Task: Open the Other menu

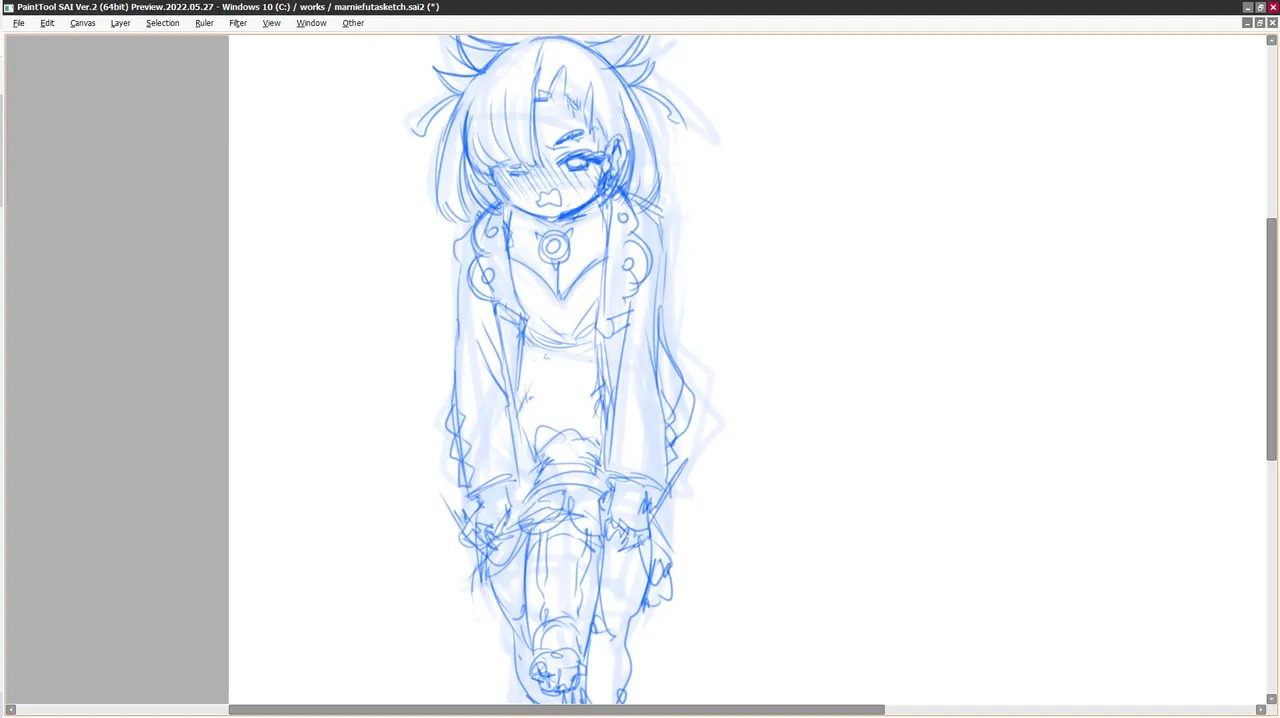Action: tap(353, 23)
